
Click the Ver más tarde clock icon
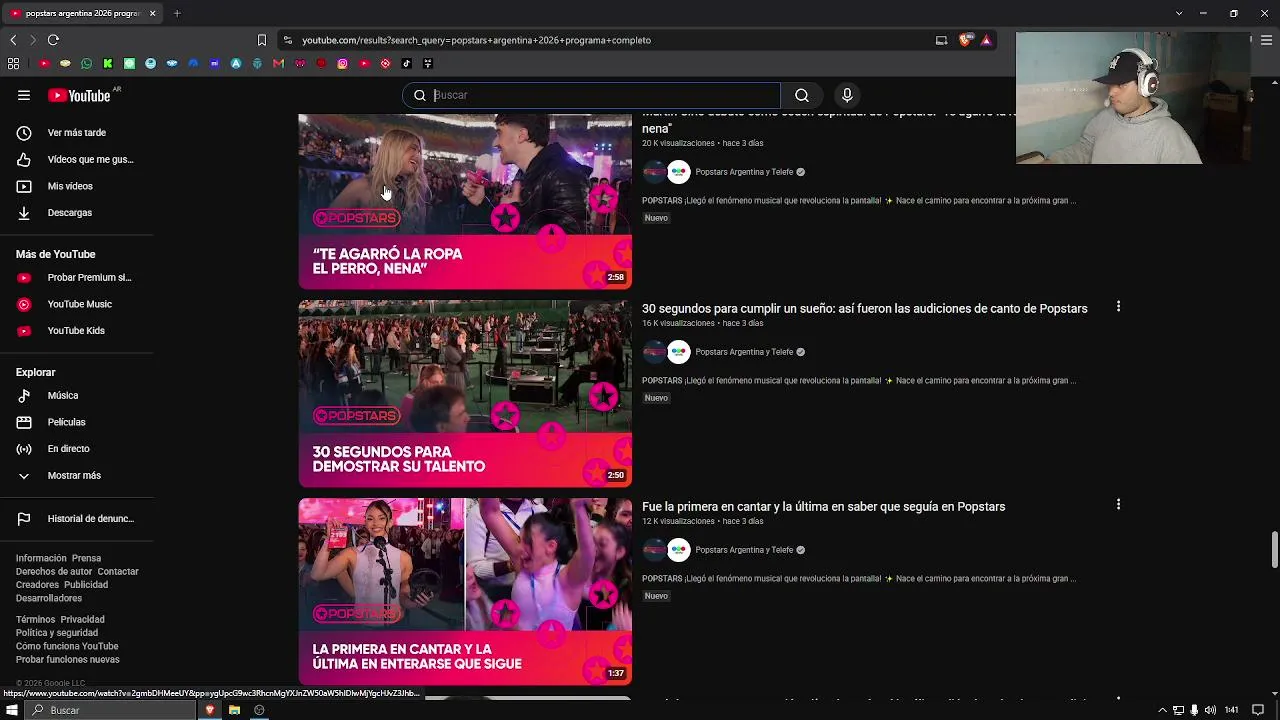24,133
